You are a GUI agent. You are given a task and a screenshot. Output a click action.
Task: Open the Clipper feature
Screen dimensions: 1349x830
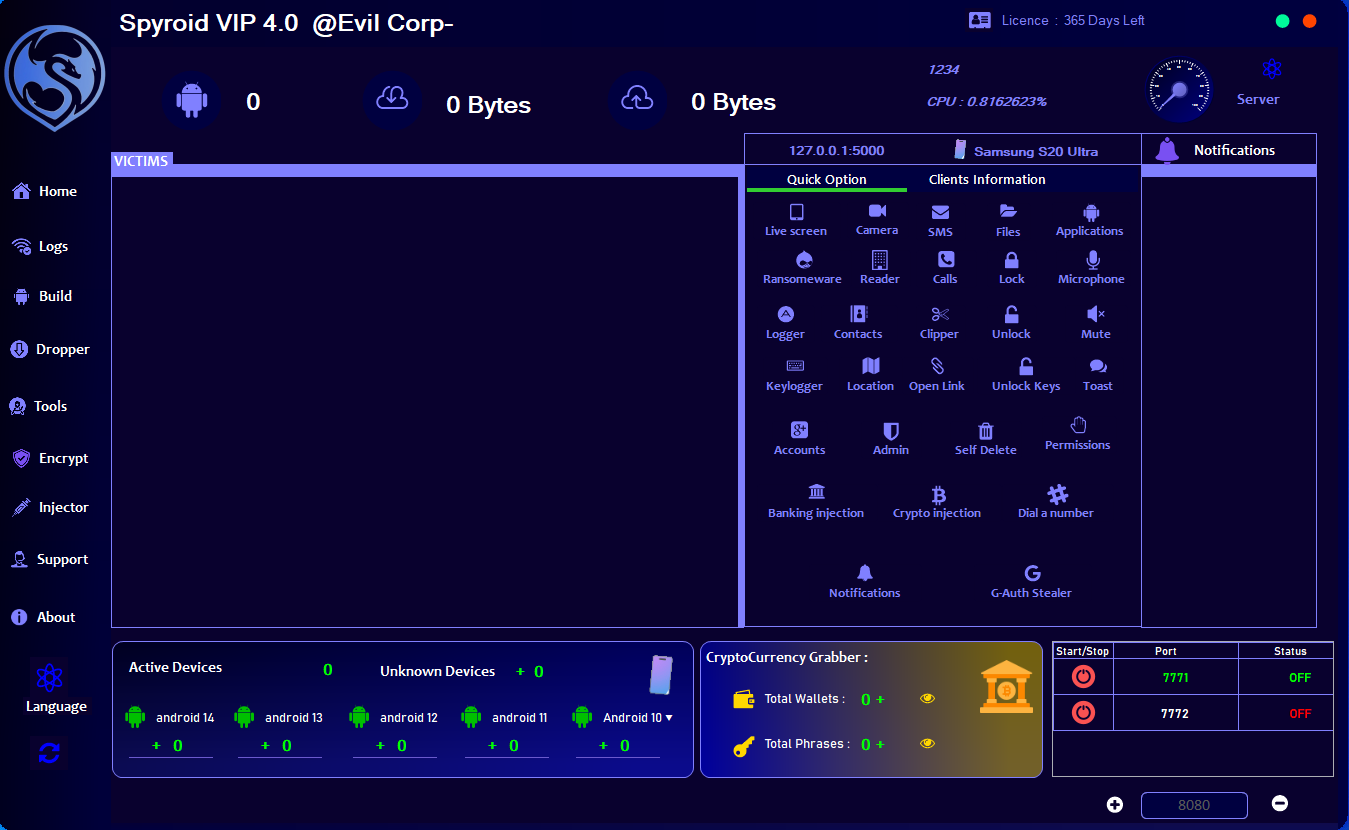pos(938,321)
